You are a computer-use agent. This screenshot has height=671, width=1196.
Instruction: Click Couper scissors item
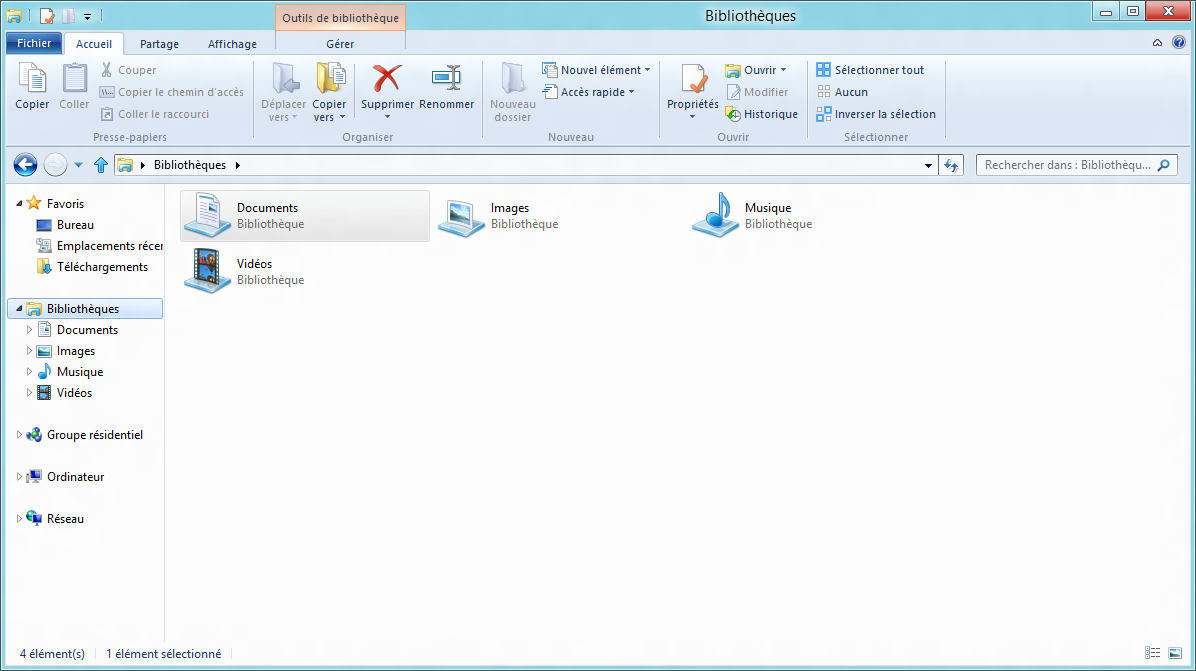(128, 69)
